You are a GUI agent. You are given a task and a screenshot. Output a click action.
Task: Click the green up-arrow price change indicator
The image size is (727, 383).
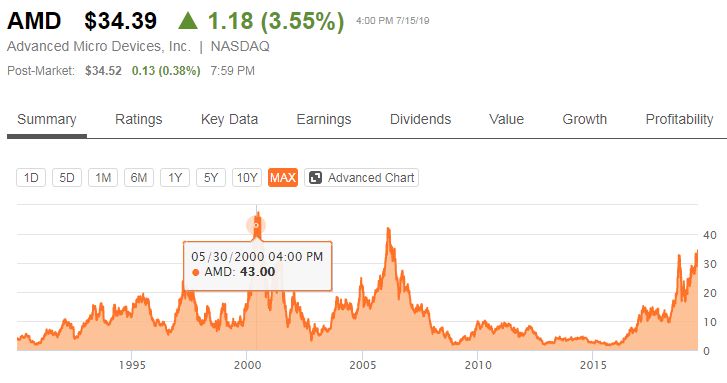click(188, 21)
